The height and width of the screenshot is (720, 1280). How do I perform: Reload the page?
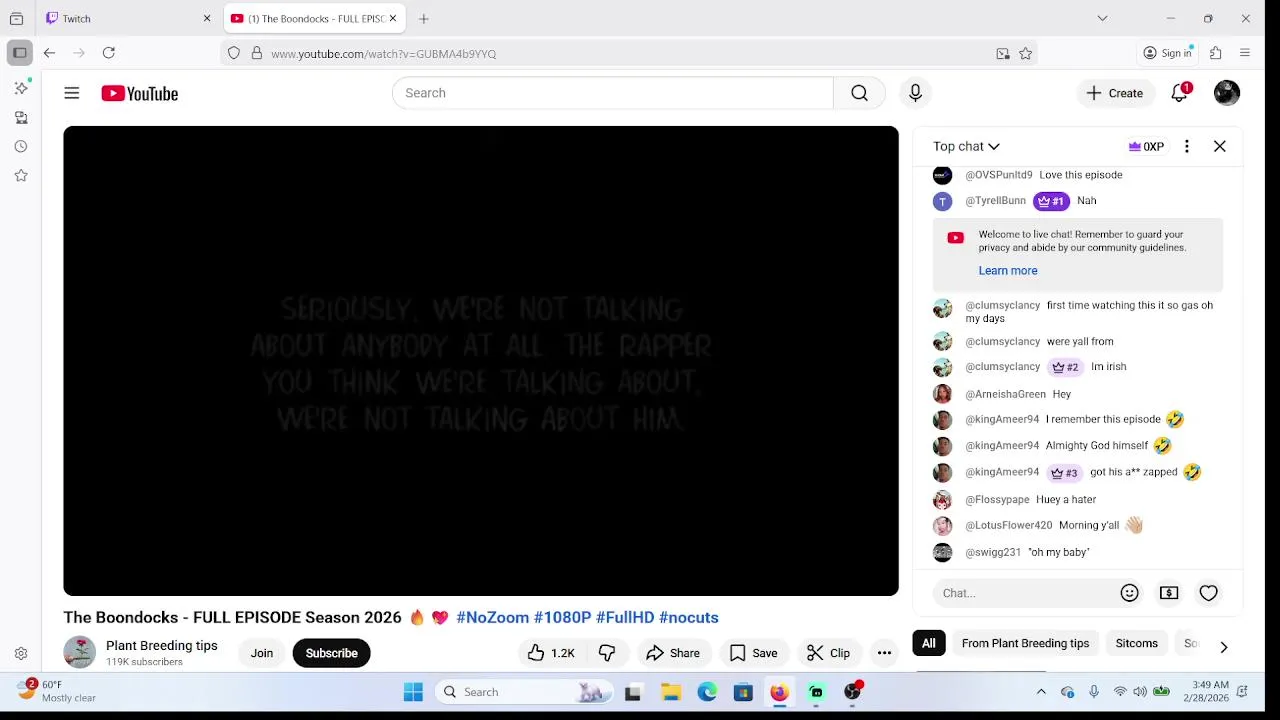pyautogui.click(x=109, y=53)
